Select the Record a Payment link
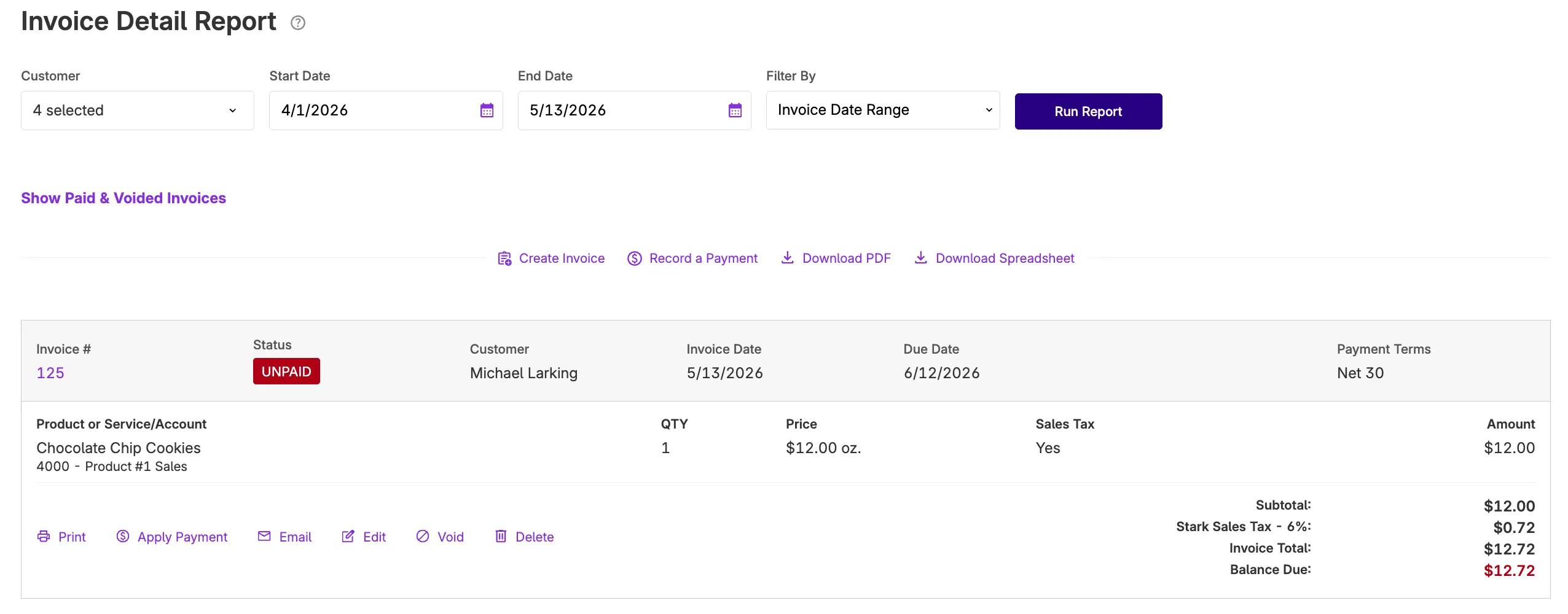The height and width of the screenshot is (614, 1568). tap(704, 258)
